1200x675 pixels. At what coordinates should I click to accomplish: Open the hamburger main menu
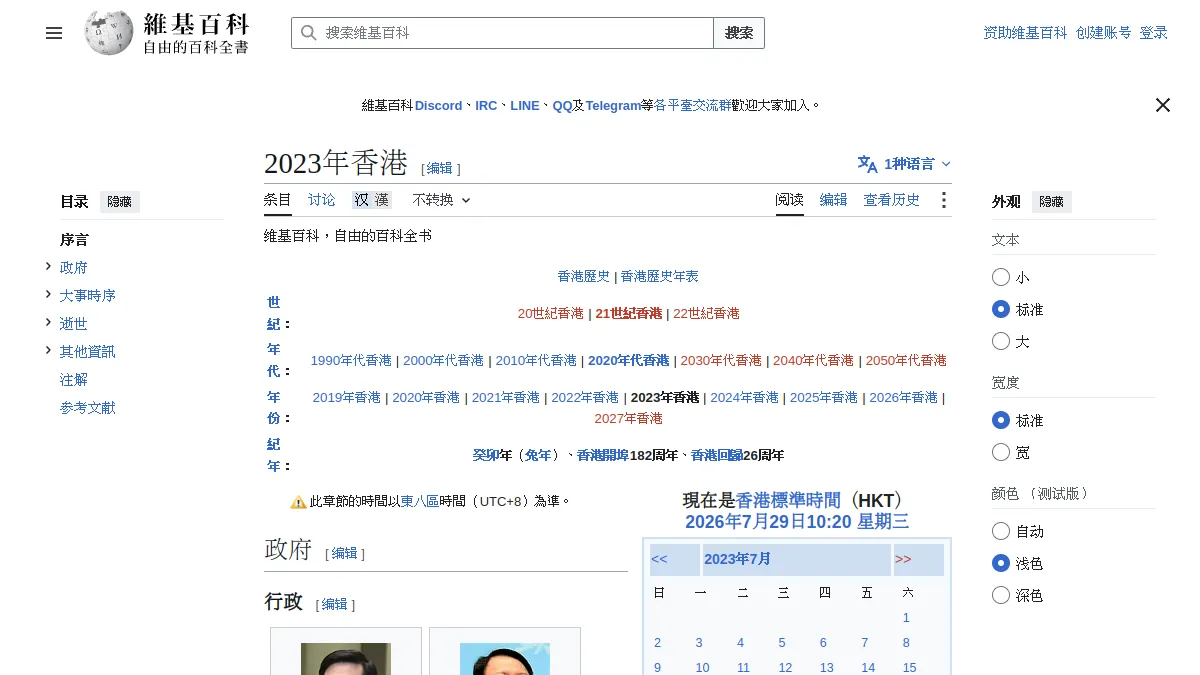(54, 33)
